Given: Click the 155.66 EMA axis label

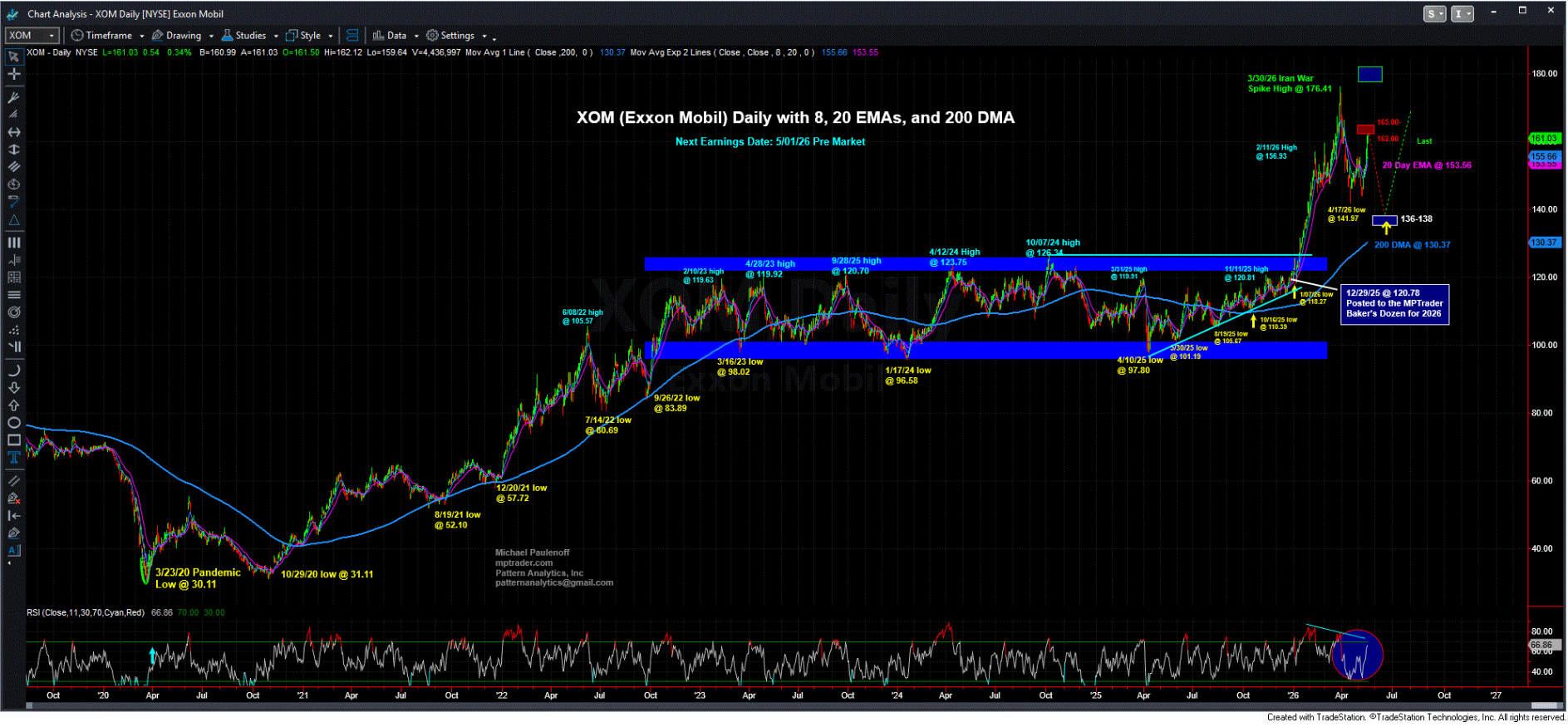Looking at the screenshot, I should (x=1544, y=156).
